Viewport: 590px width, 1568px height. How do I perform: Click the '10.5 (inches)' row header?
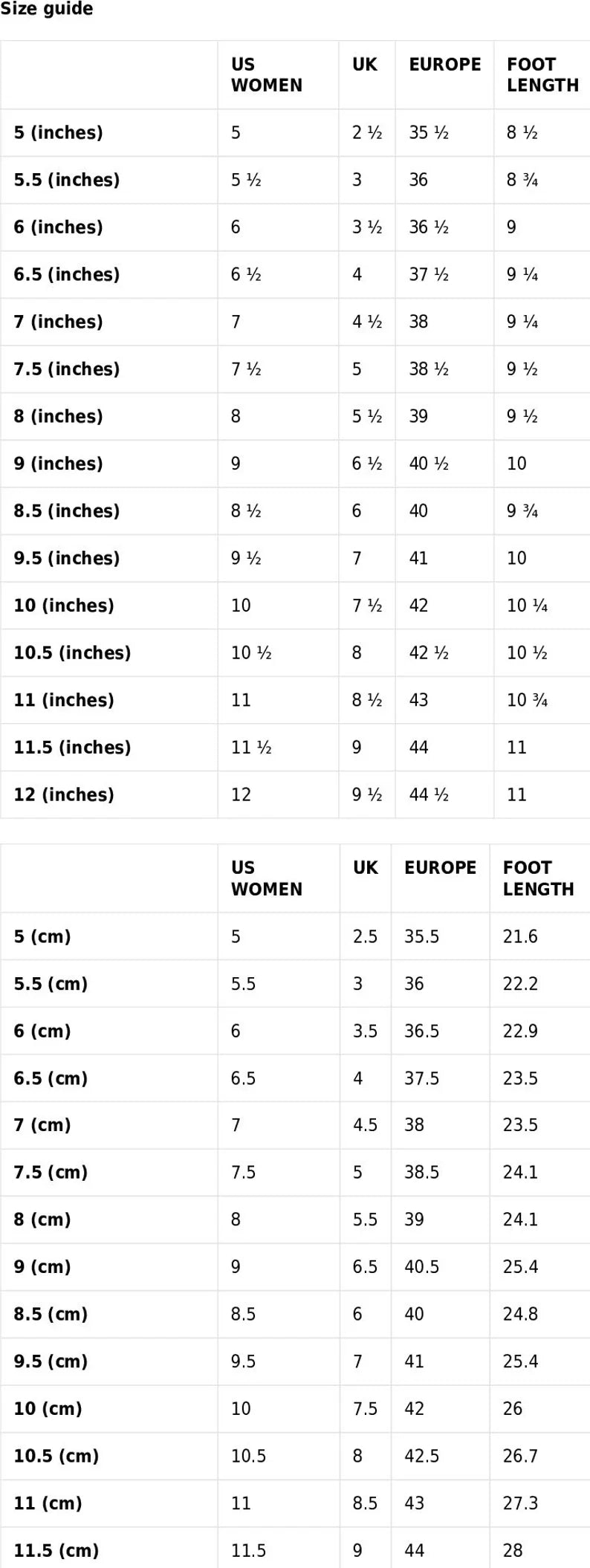click(72, 653)
